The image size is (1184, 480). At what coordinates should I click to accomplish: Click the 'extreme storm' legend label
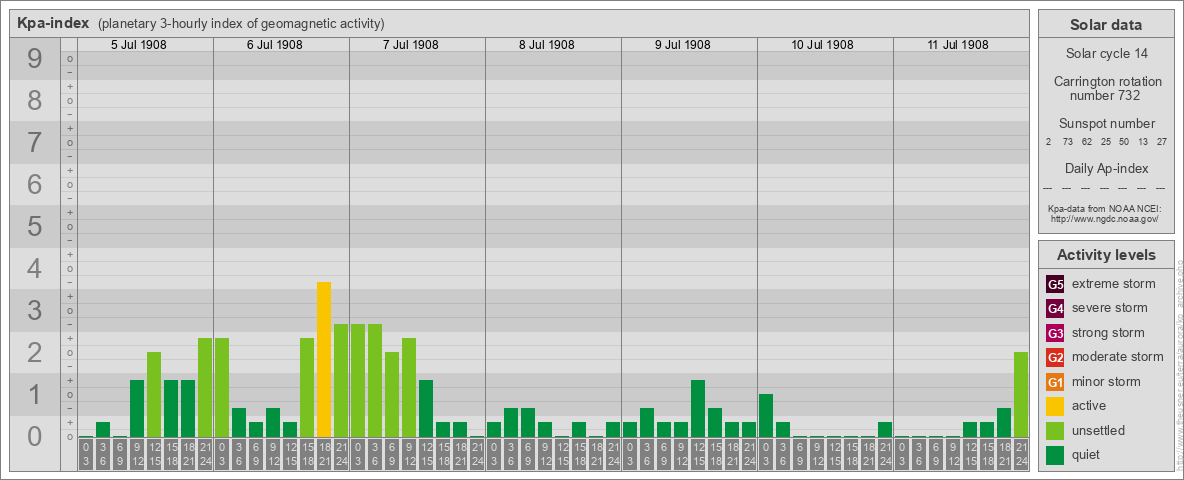point(1114,284)
